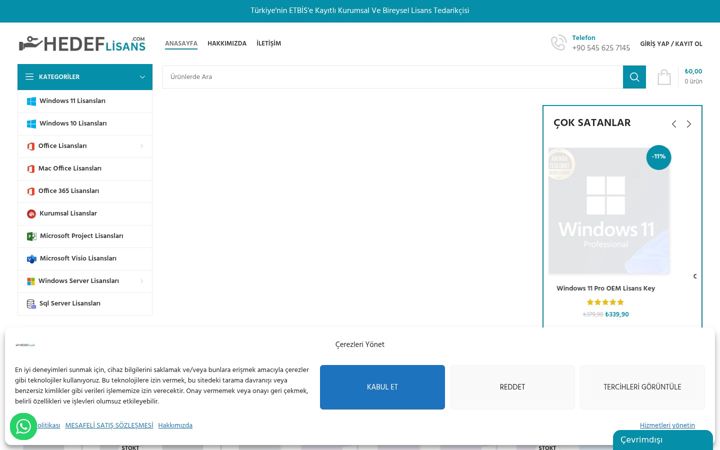Click phone number +90 545 625 7145
Viewport: 720px width, 450px height.
[x=601, y=48]
